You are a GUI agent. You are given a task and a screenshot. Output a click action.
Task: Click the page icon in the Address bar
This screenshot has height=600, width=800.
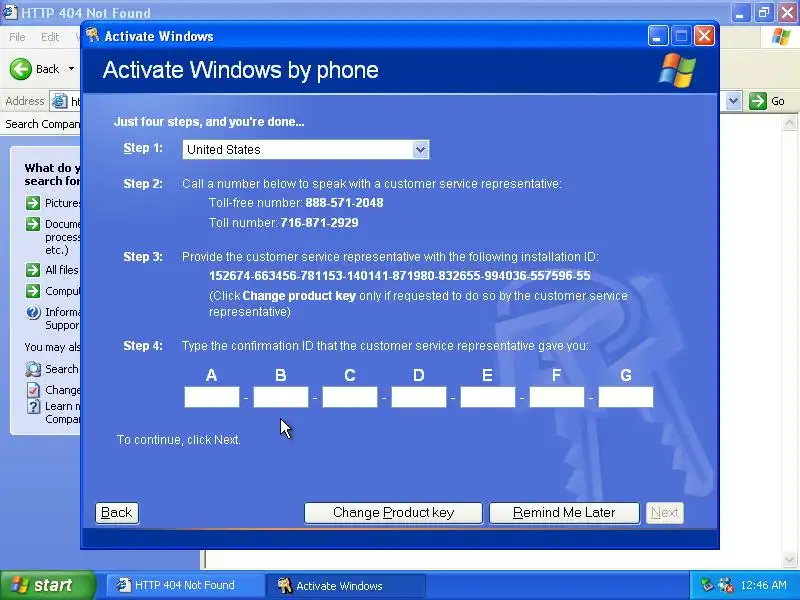tap(60, 102)
